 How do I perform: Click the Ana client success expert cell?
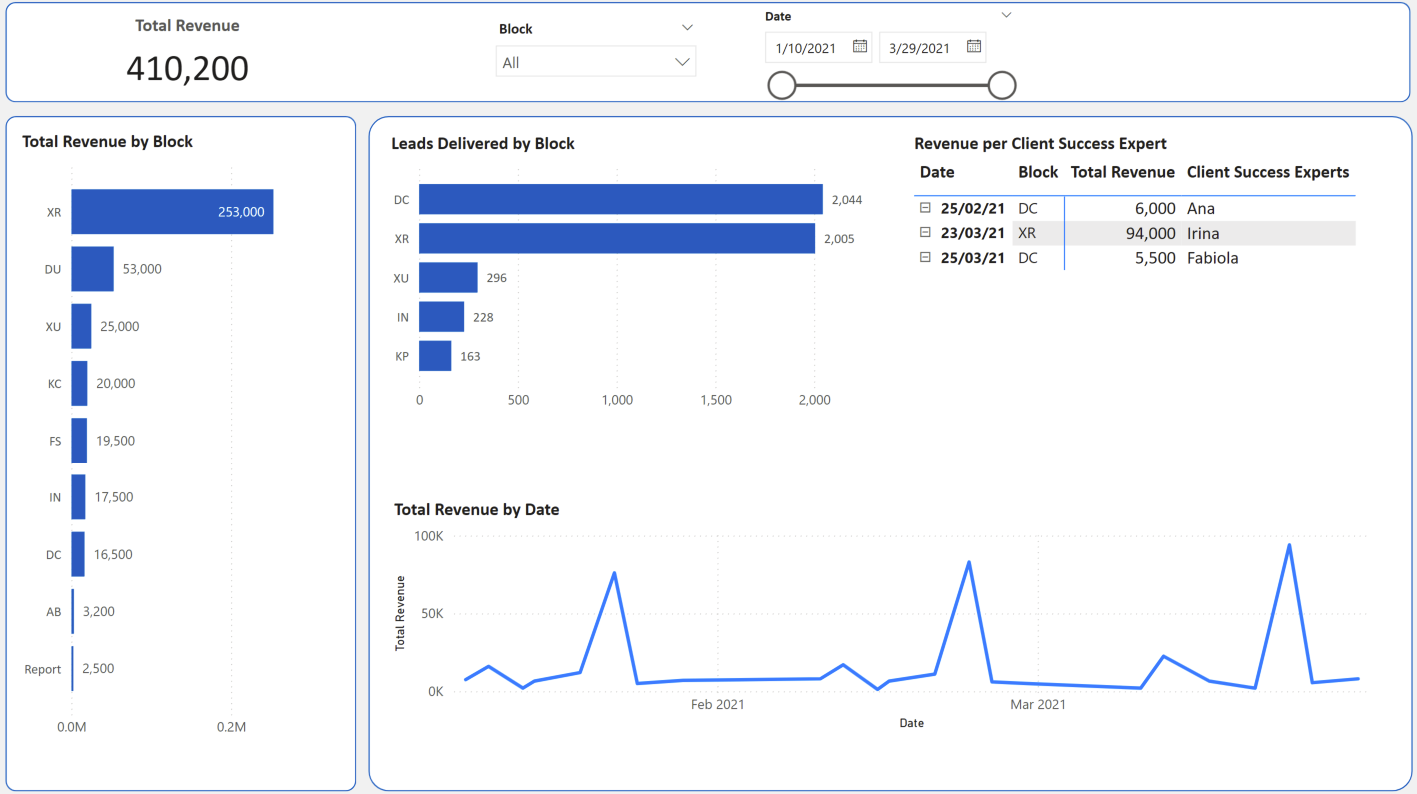1200,208
